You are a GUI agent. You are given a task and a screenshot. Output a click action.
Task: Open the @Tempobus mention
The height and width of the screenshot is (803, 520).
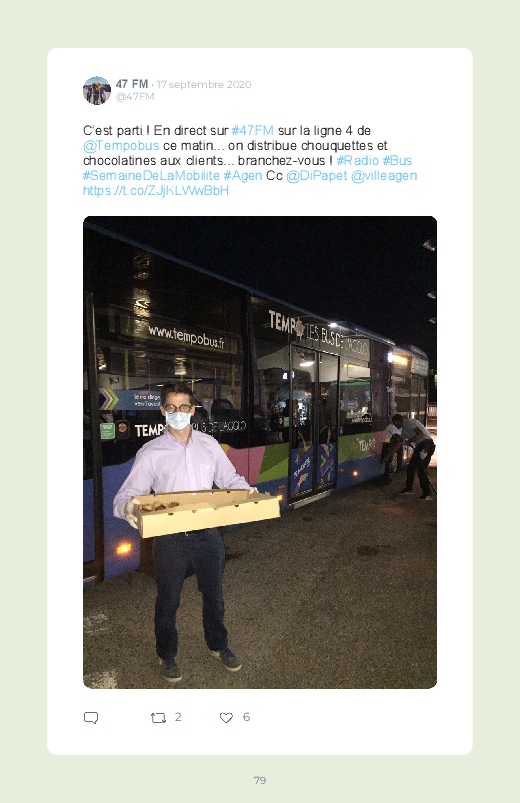click(121, 145)
